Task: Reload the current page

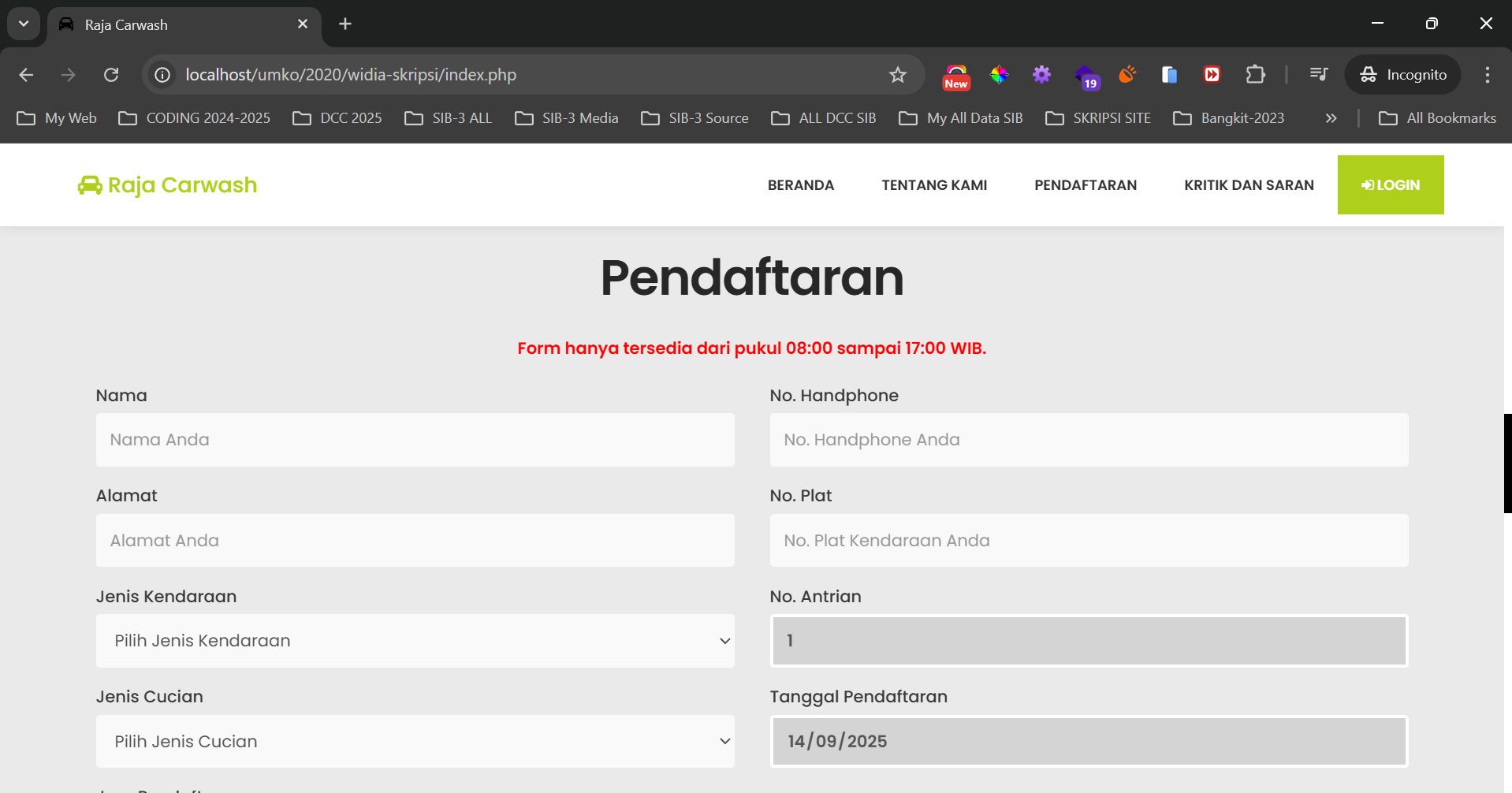Action: 110,75
